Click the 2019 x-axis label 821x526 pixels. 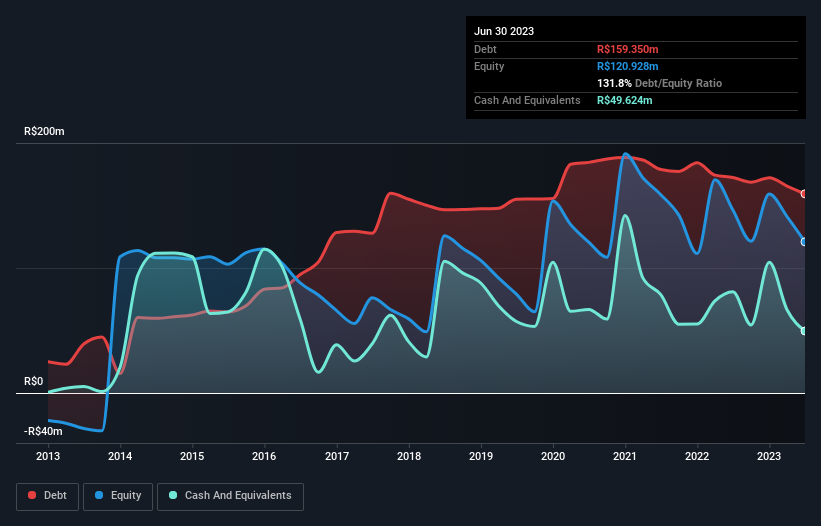pos(481,456)
